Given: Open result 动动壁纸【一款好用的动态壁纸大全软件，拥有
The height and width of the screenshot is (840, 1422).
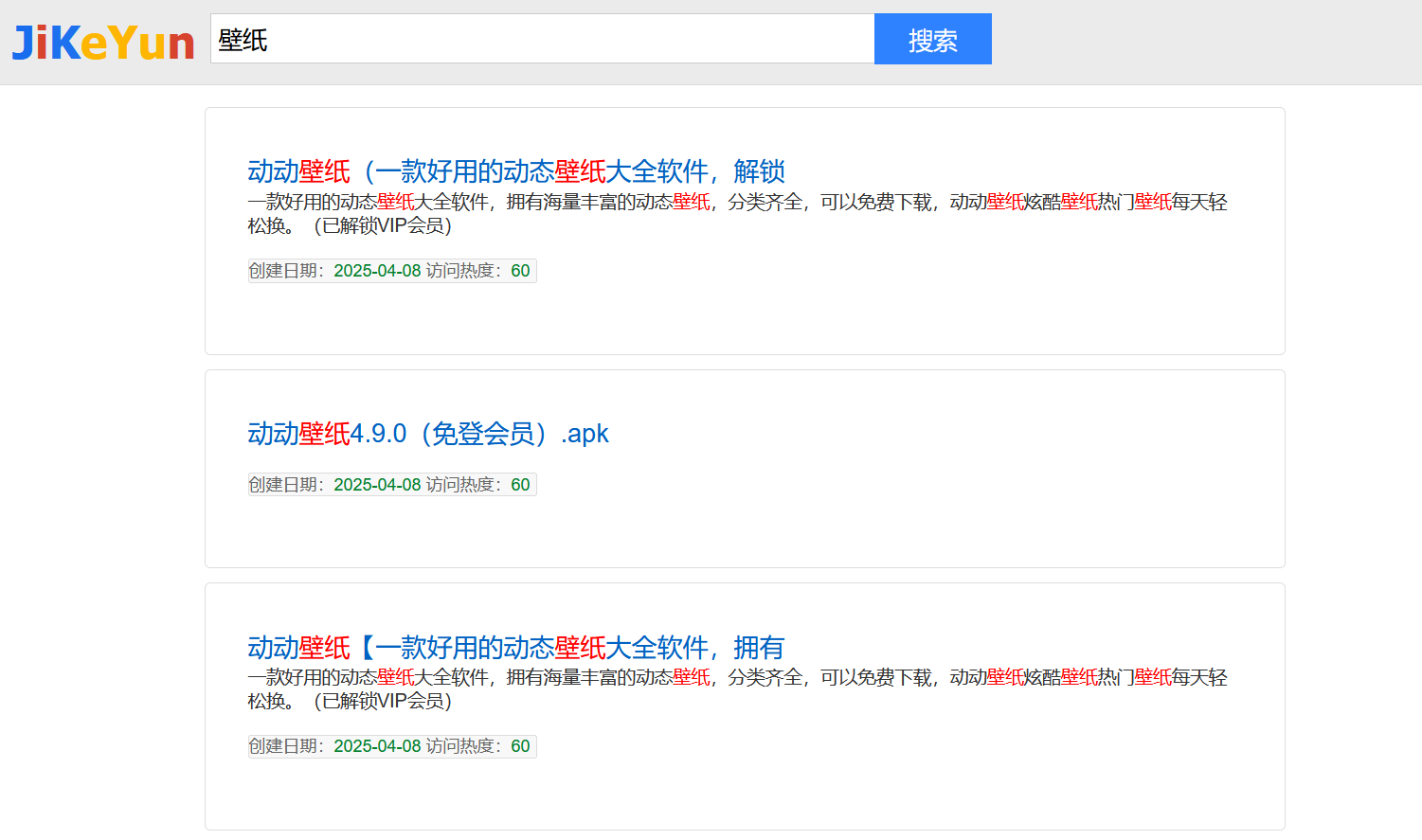Looking at the screenshot, I should click(x=516, y=648).
